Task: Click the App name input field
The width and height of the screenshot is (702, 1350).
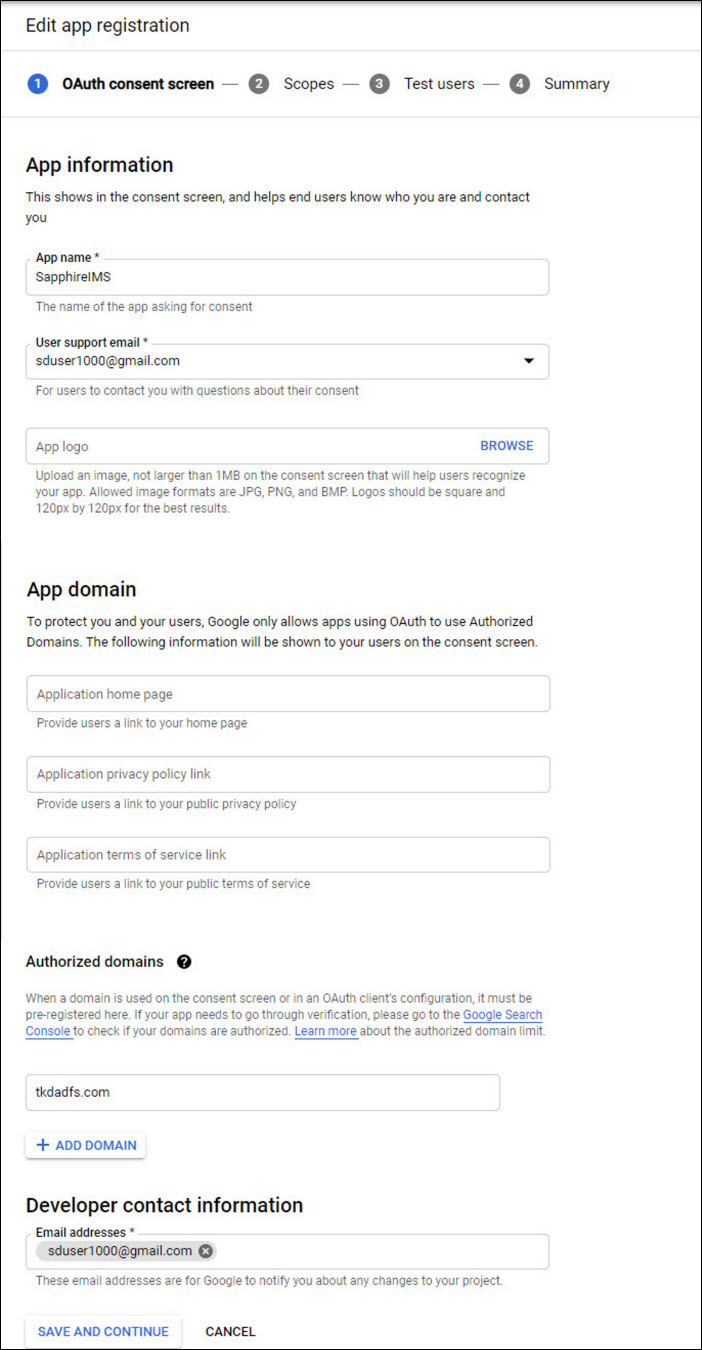Action: 287,278
